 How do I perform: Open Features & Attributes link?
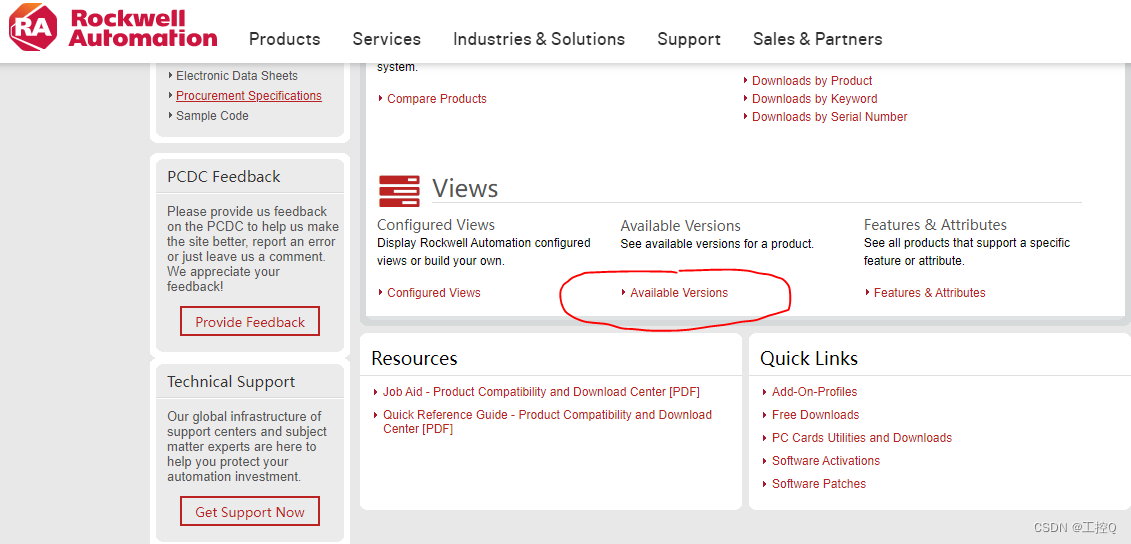pos(929,293)
